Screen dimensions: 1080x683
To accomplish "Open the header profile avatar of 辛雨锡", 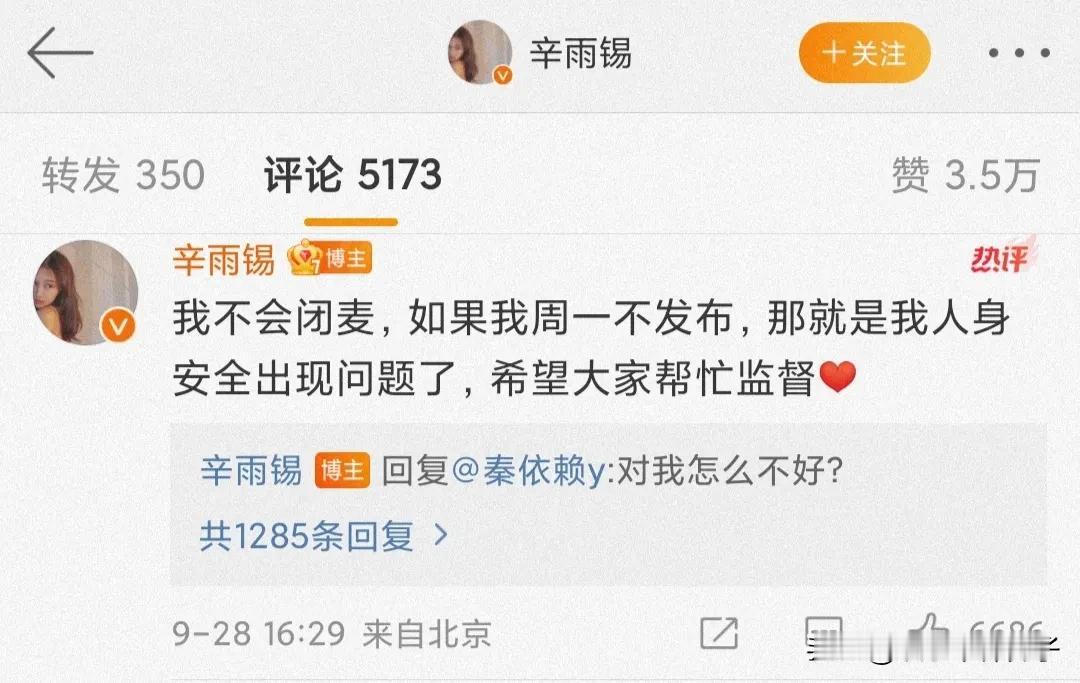I will point(479,52).
